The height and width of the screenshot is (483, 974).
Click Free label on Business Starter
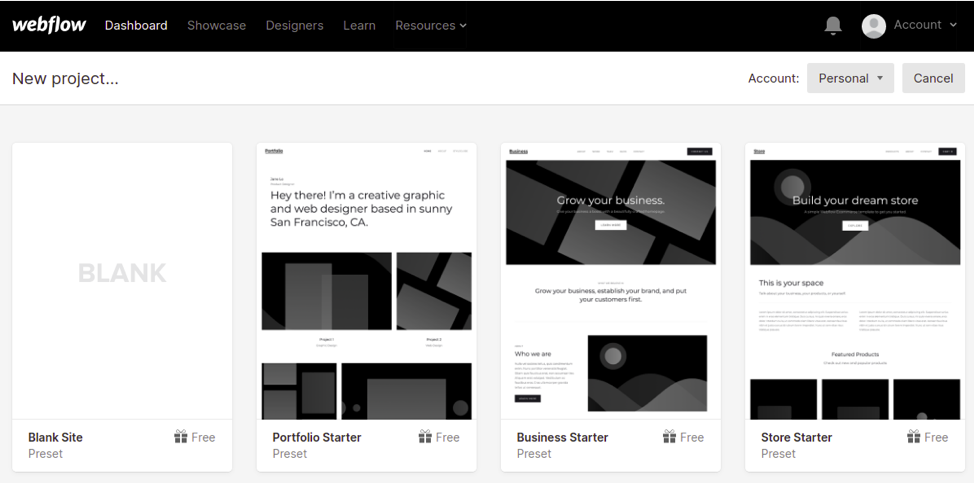[691, 437]
